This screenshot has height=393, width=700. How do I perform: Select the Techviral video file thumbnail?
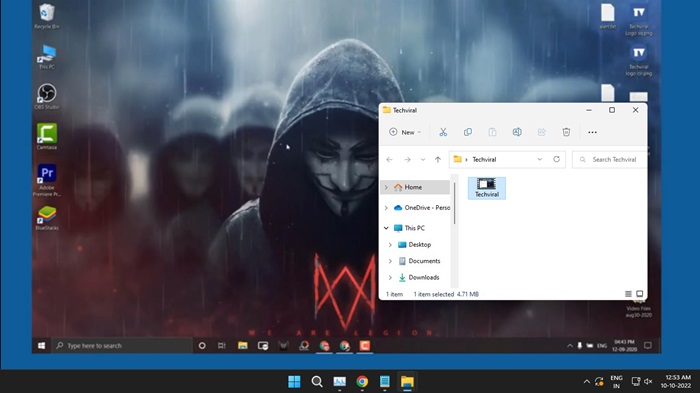tap(487, 188)
